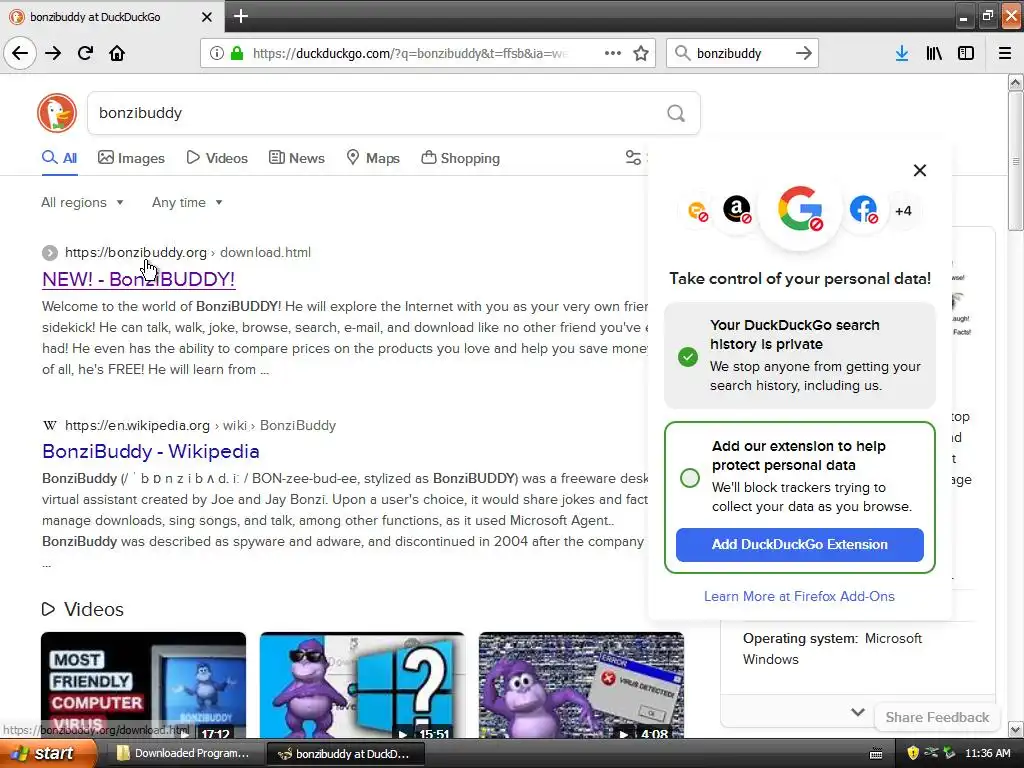This screenshot has height=768, width=1024.
Task: Bookmark this page with the star
Action: (641, 53)
